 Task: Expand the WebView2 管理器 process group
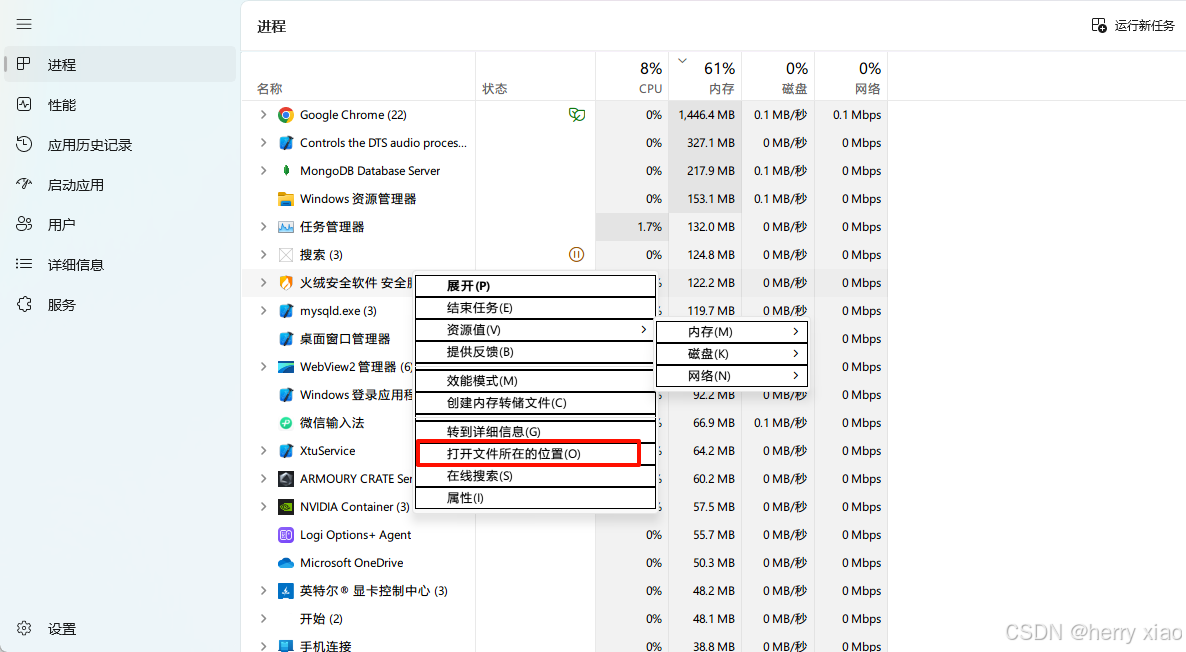pyautogui.click(x=263, y=367)
